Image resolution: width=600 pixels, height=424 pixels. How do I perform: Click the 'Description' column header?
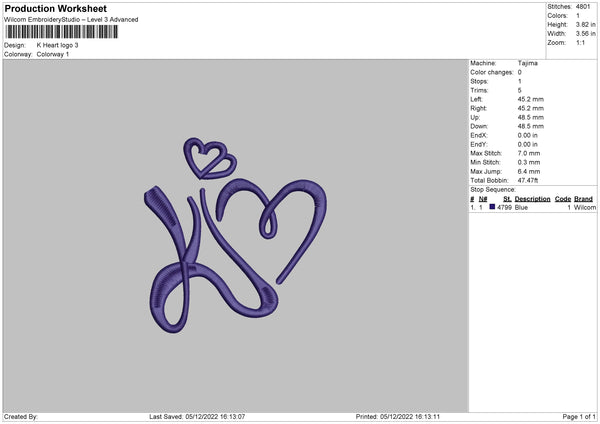tap(532, 199)
